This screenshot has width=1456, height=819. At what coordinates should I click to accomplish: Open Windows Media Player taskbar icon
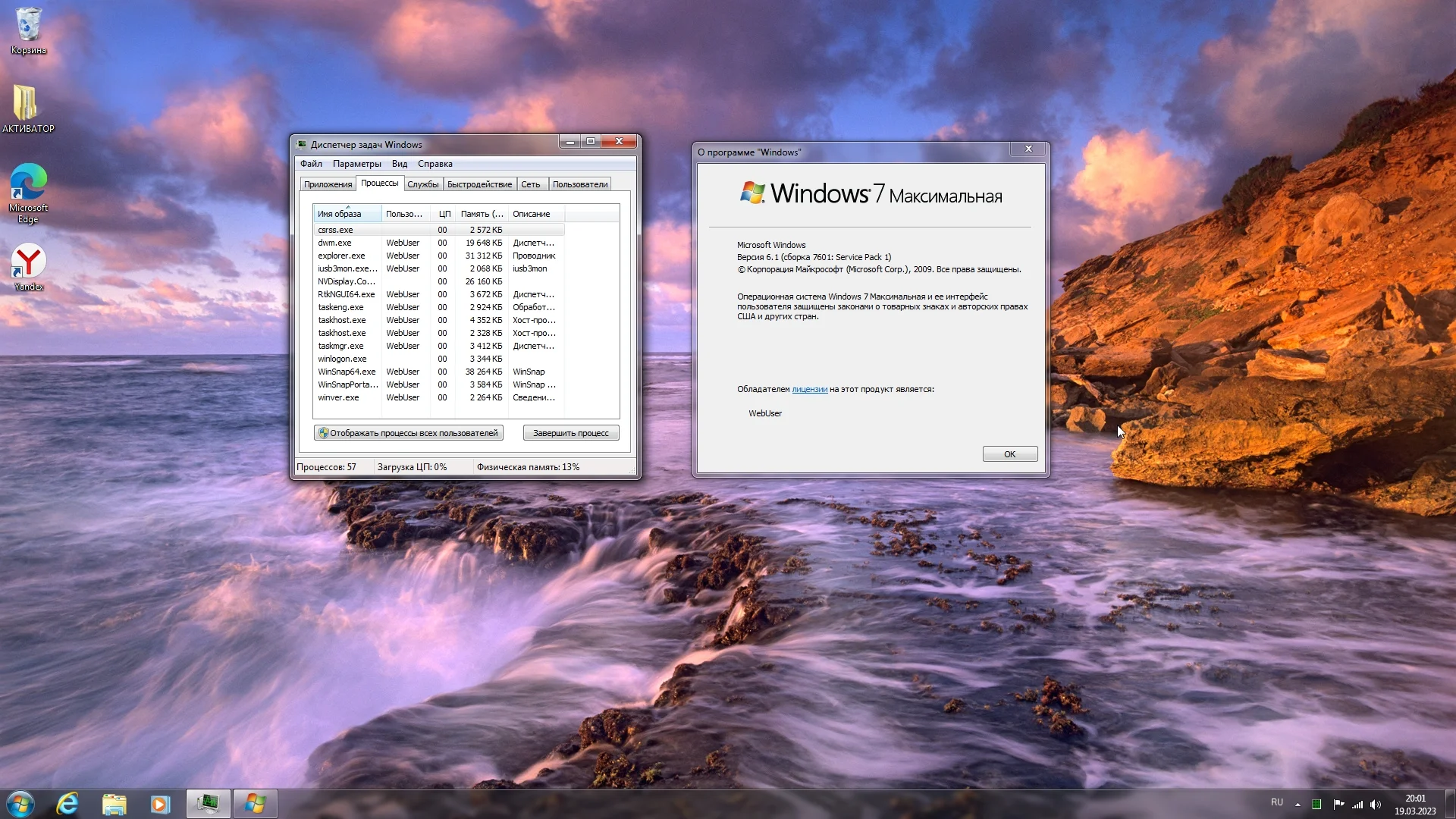point(160,804)
